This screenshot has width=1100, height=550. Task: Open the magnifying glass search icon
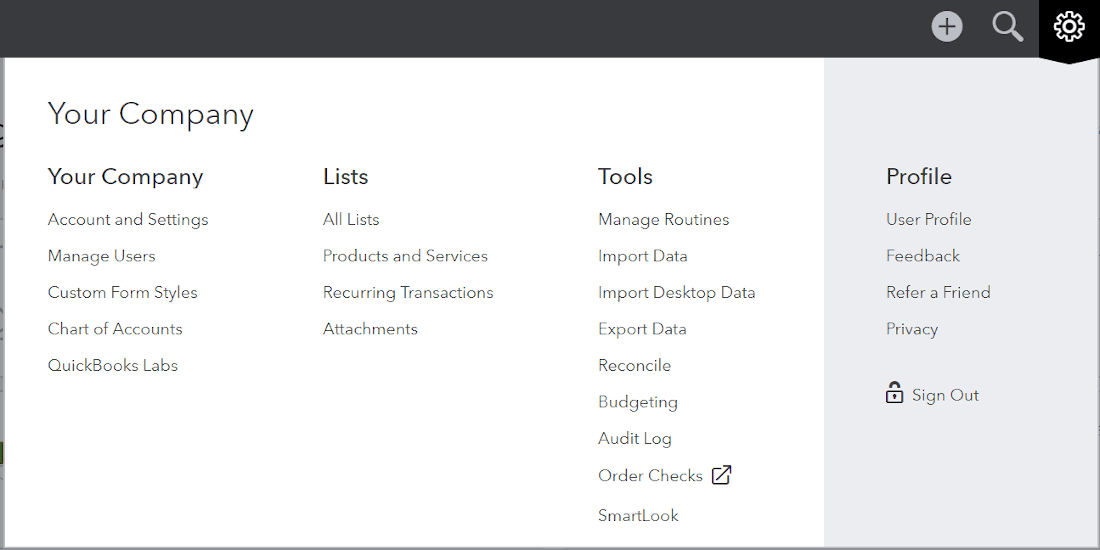(1008, 27)
